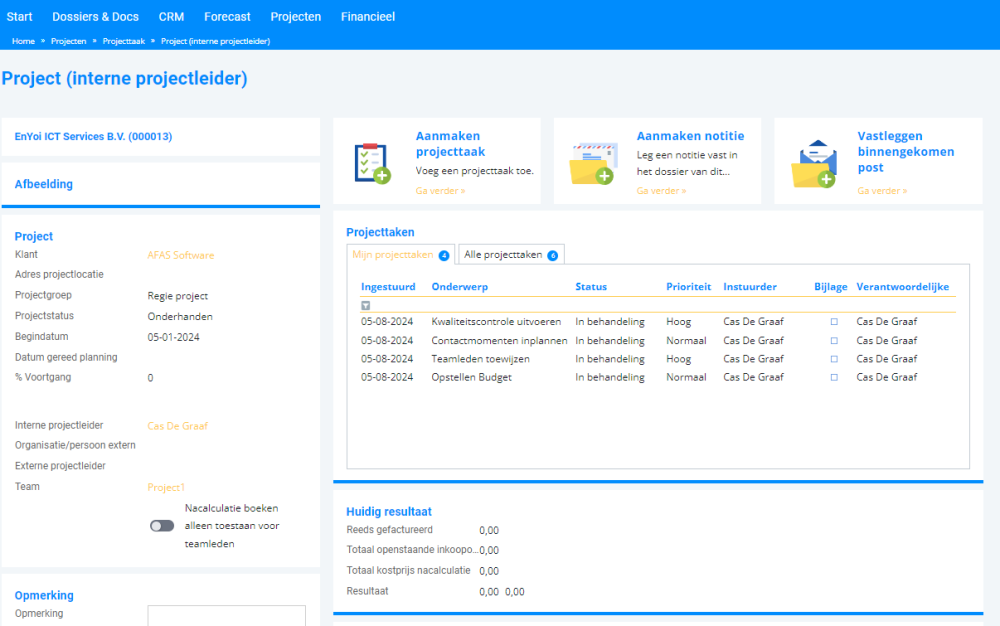1000x626 pixels.
Task: Select the Opstellen Budget task row
Action: pyautogui.click(x=658, y=377)
